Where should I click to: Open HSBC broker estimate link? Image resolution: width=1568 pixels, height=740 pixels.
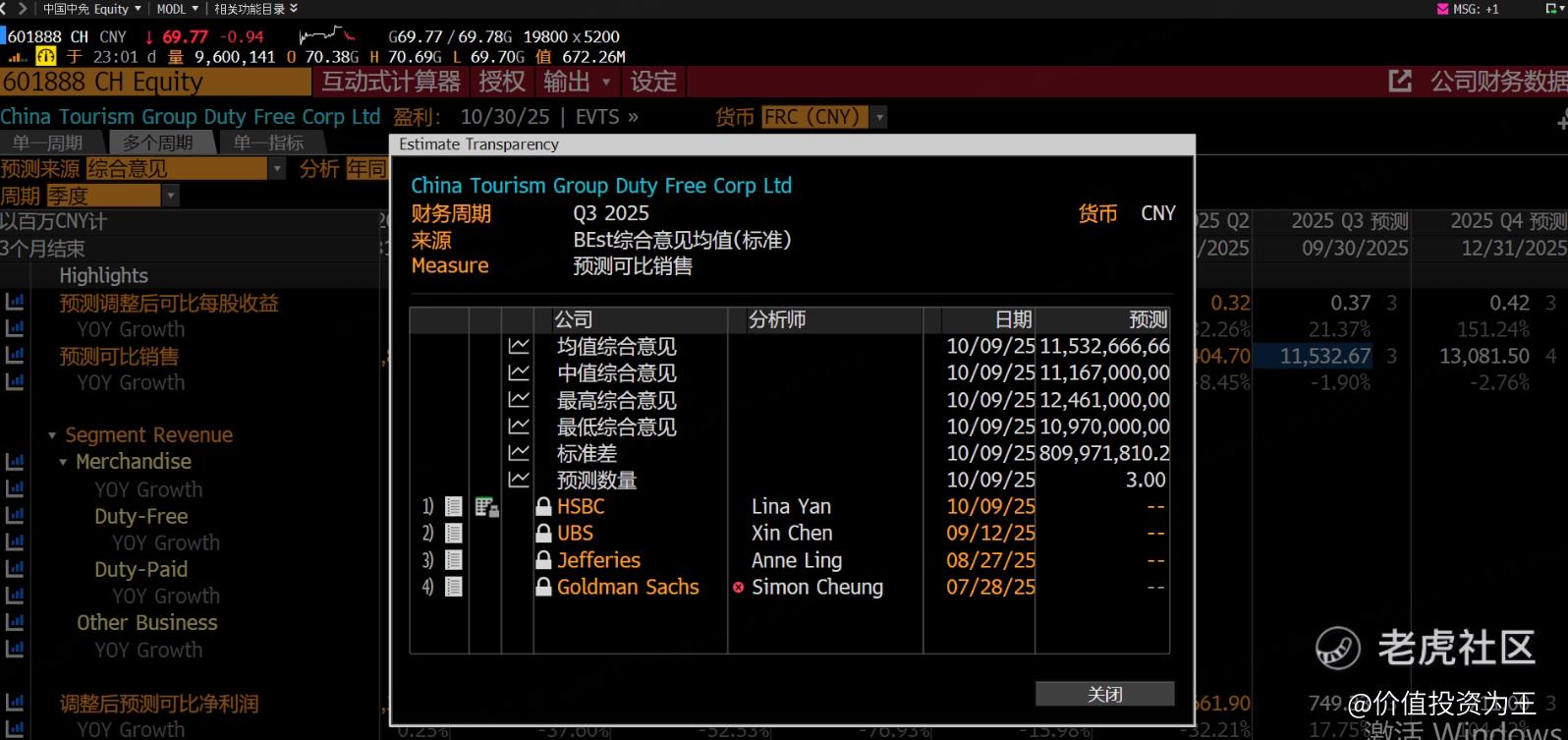pyautogui.click(x=581, y=506)
